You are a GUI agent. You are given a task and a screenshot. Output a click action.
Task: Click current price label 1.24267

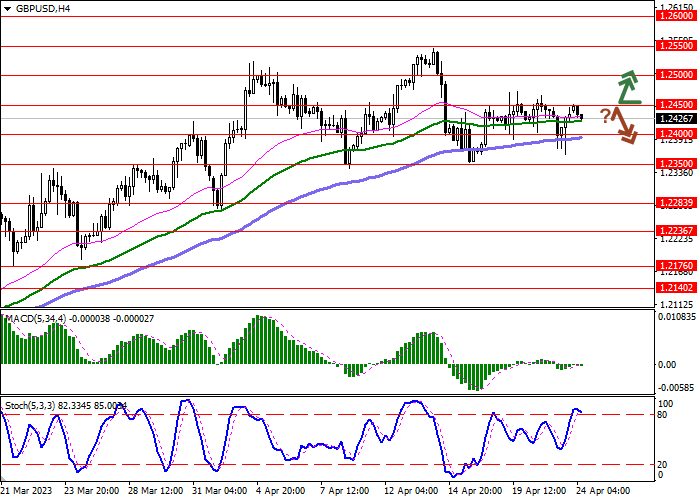[x=676, y=118]
